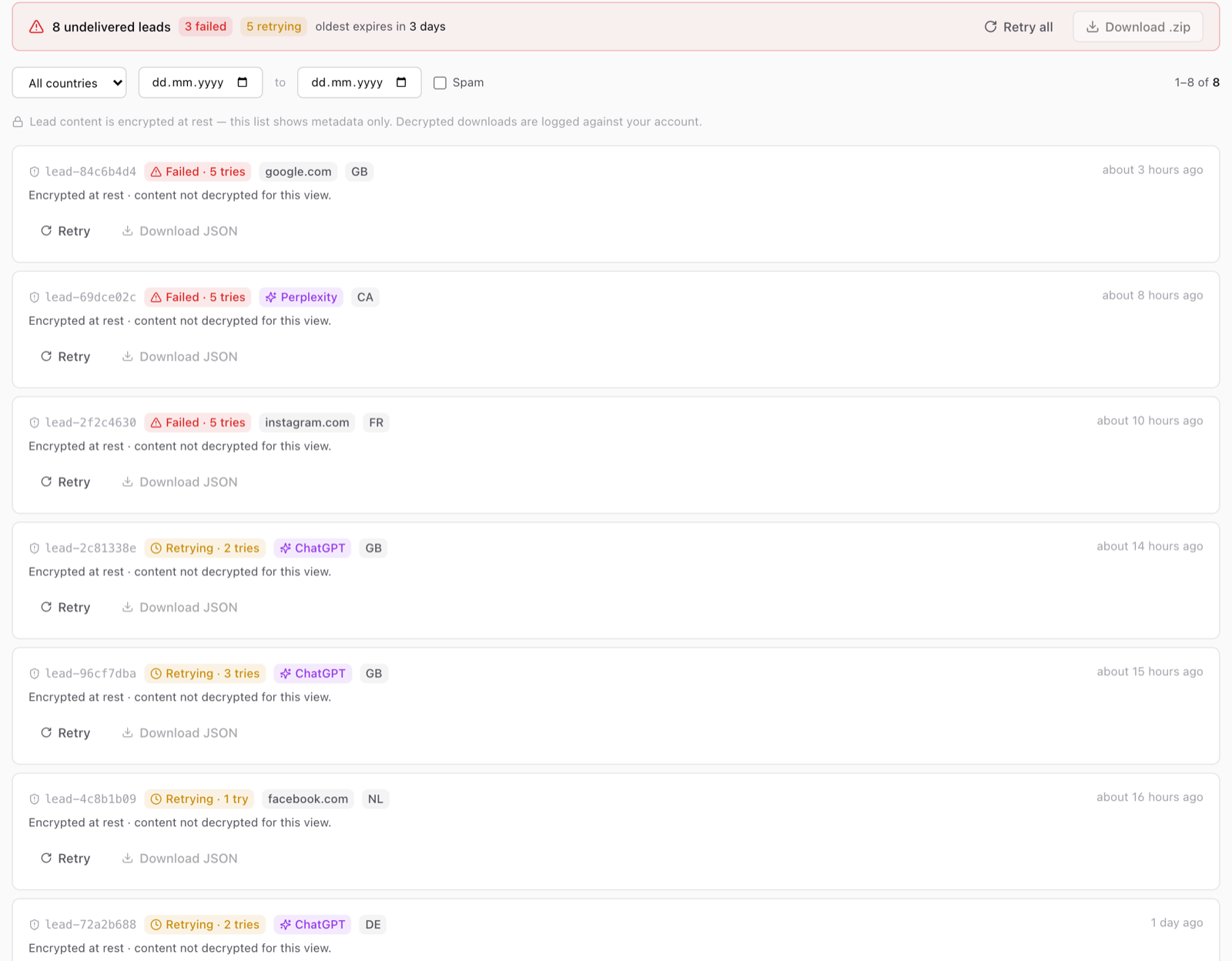This screenshot has height=961, width=1232.
Task: Click the '1–8 of 8' pagination count
Action: (1197, 82)
